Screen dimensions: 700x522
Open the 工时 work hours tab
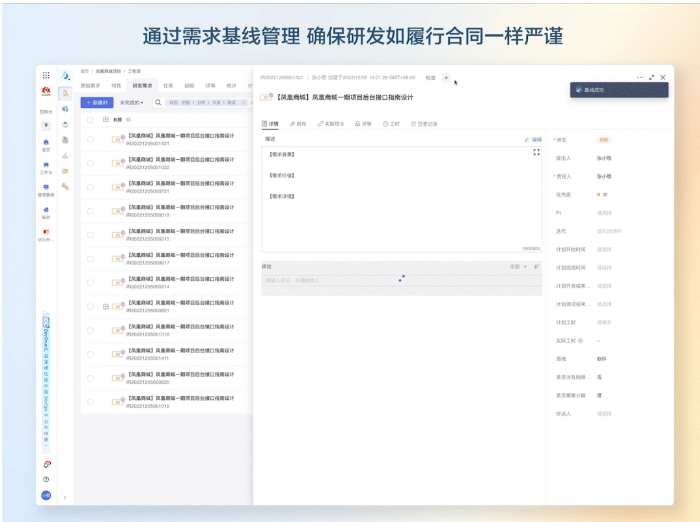(391, 124)
